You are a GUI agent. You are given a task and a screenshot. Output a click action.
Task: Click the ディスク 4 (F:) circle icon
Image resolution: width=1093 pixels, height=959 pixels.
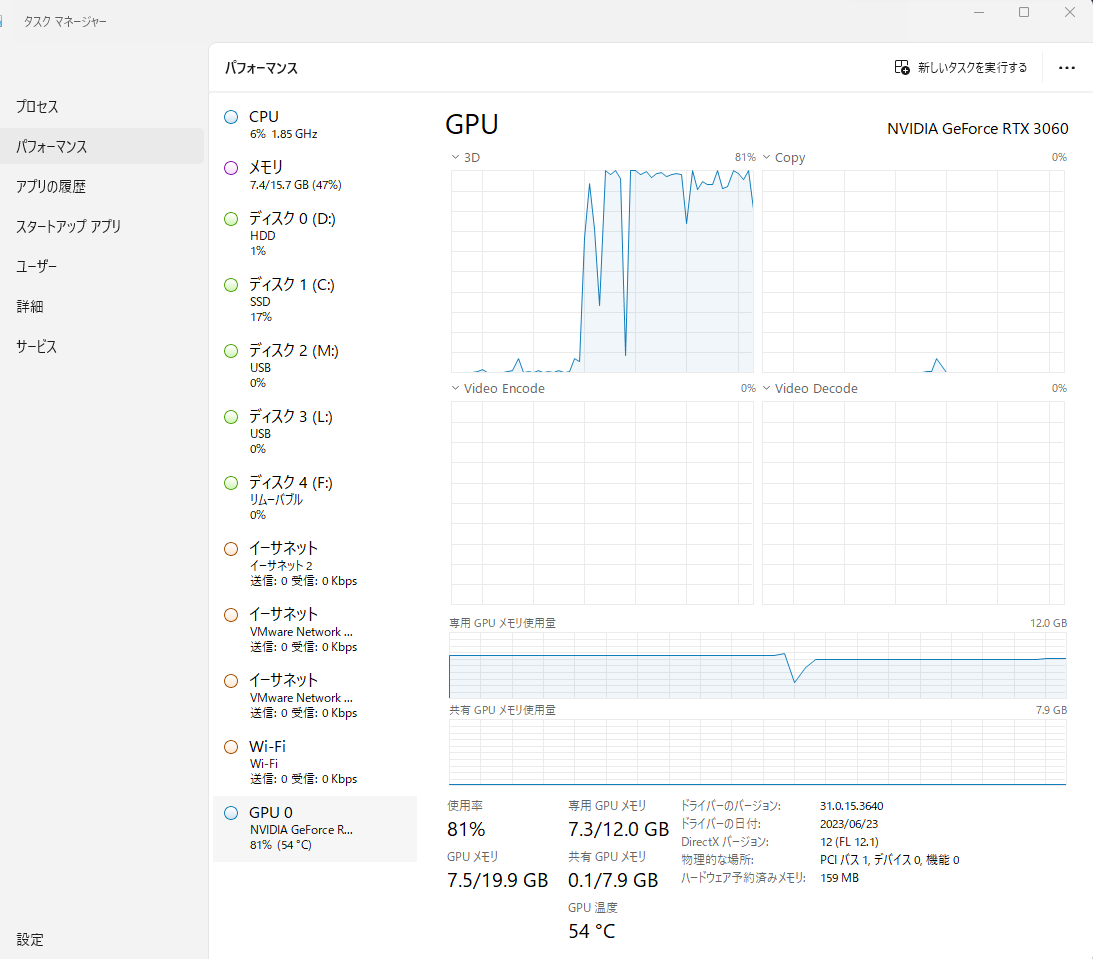231,483
